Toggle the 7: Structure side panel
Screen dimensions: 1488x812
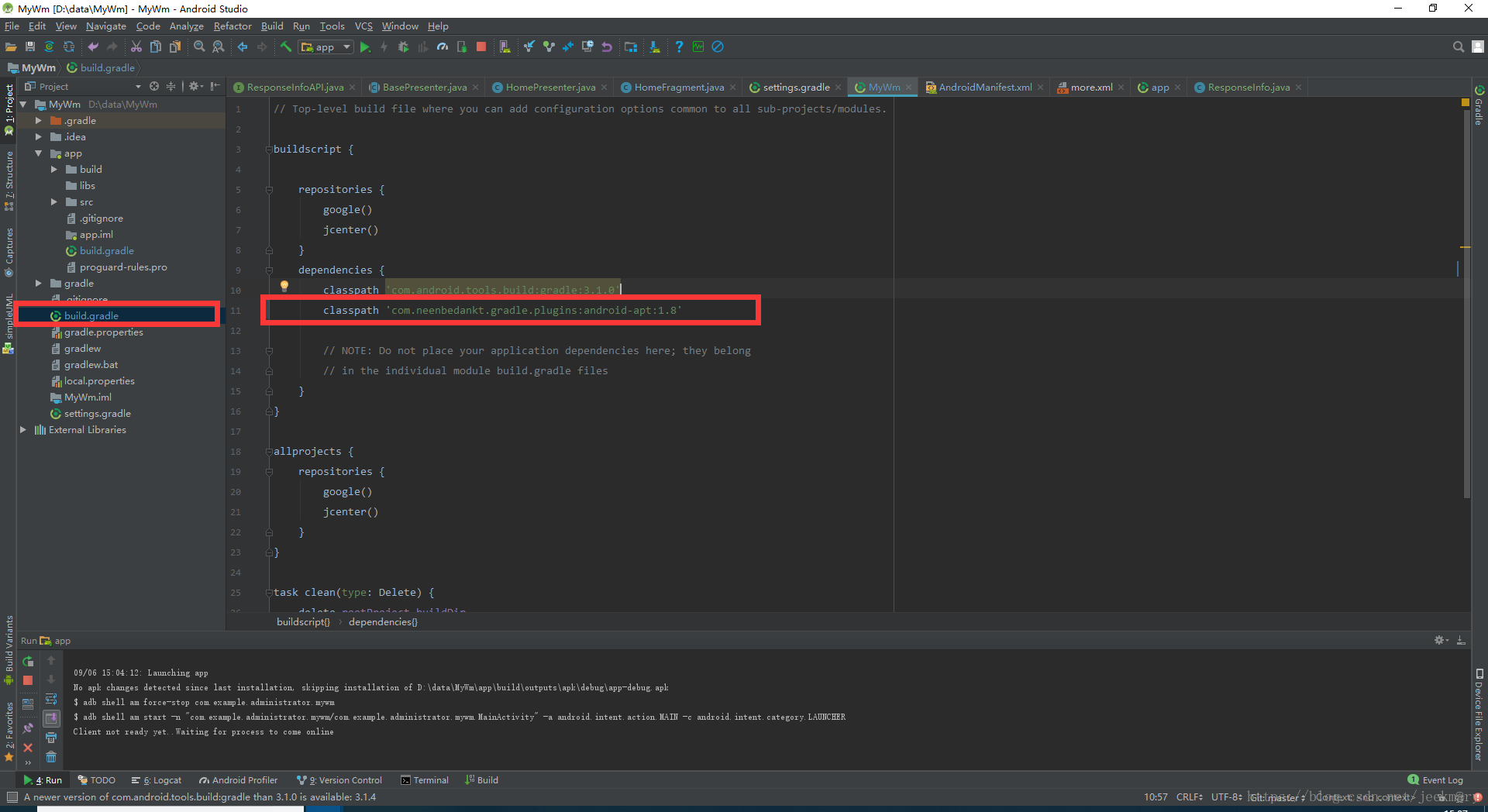point(9,181)
